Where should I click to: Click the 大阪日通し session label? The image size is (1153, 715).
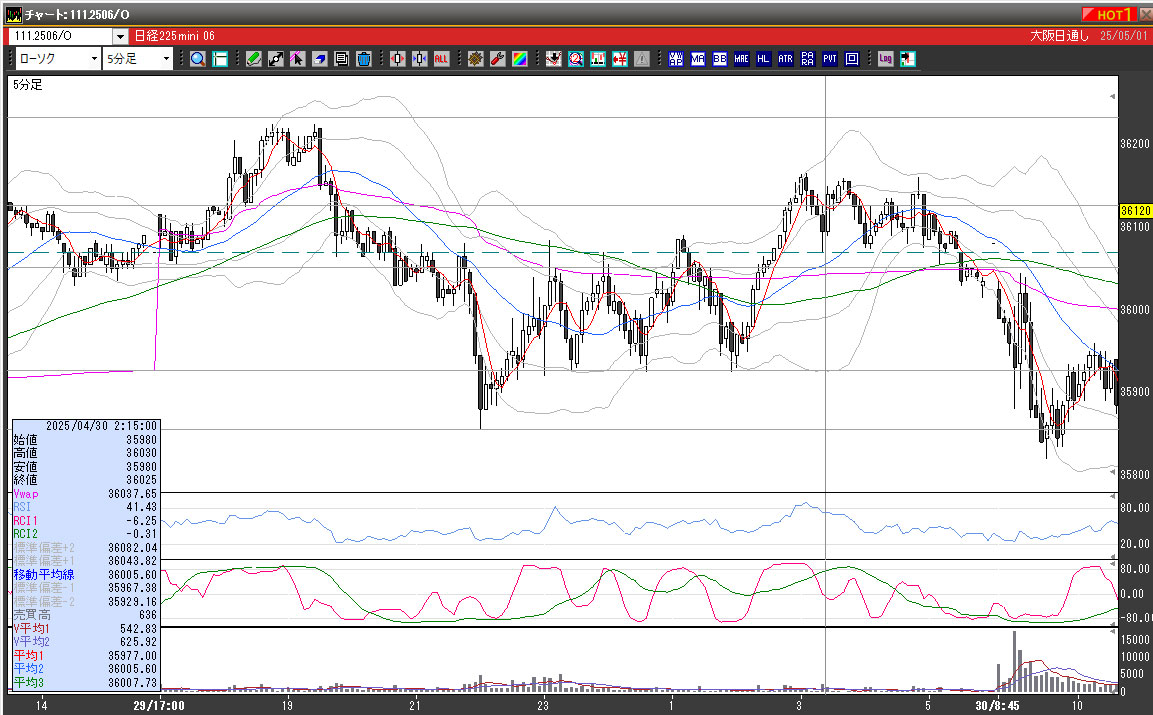click(1059, 36)
